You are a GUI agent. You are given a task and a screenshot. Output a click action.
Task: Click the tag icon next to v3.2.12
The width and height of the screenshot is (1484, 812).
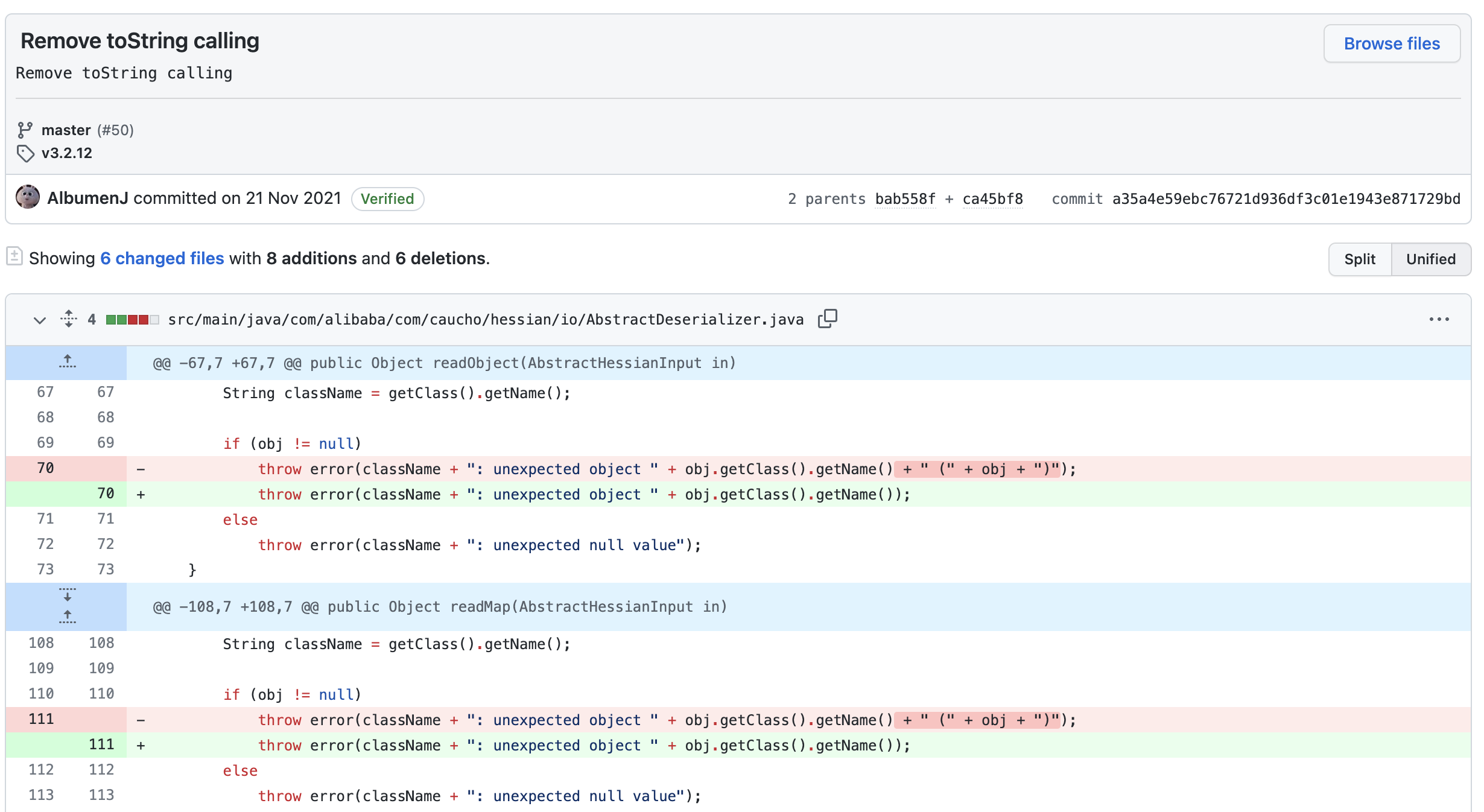point(25,153)
